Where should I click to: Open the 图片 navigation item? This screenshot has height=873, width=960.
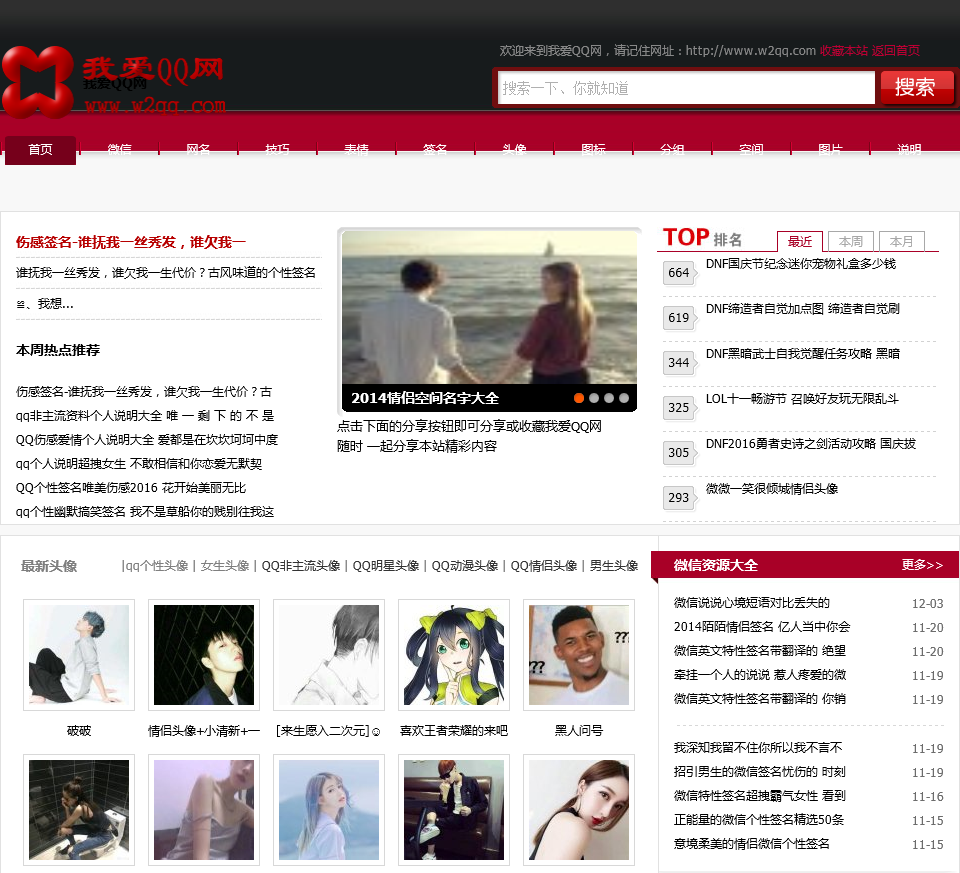(830, 149)
